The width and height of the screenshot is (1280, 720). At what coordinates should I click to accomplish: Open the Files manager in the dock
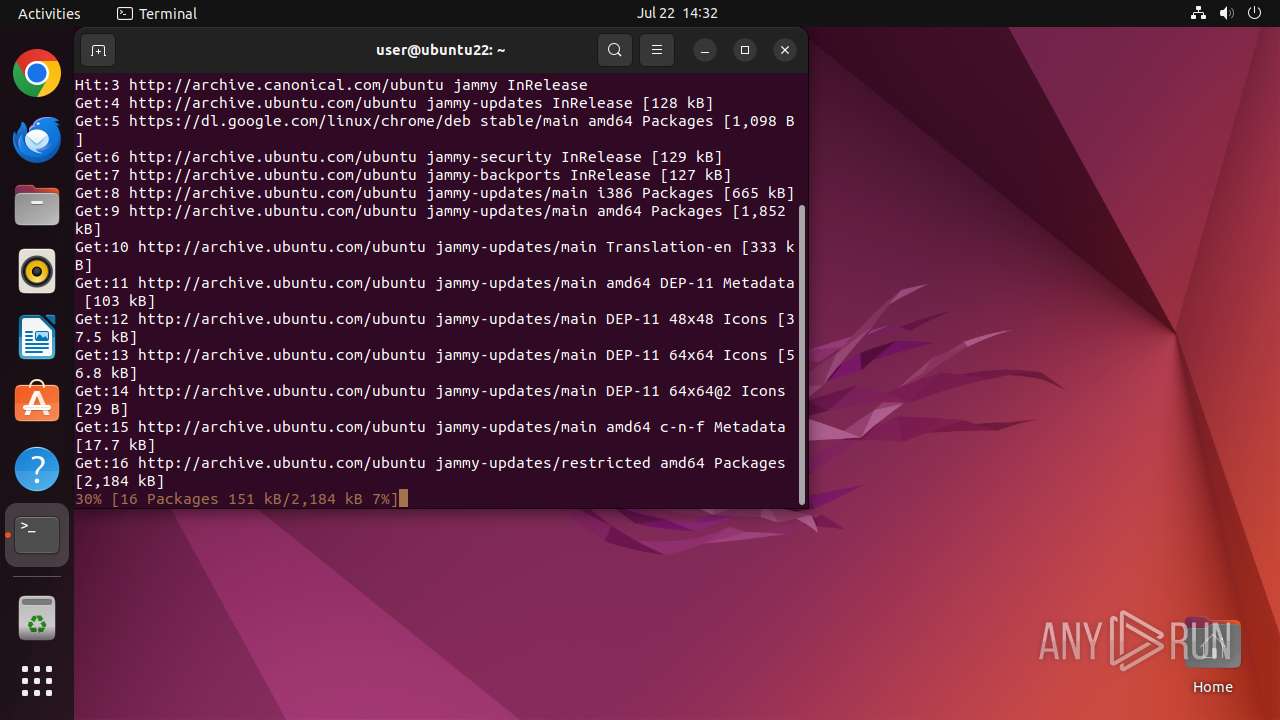37,205
